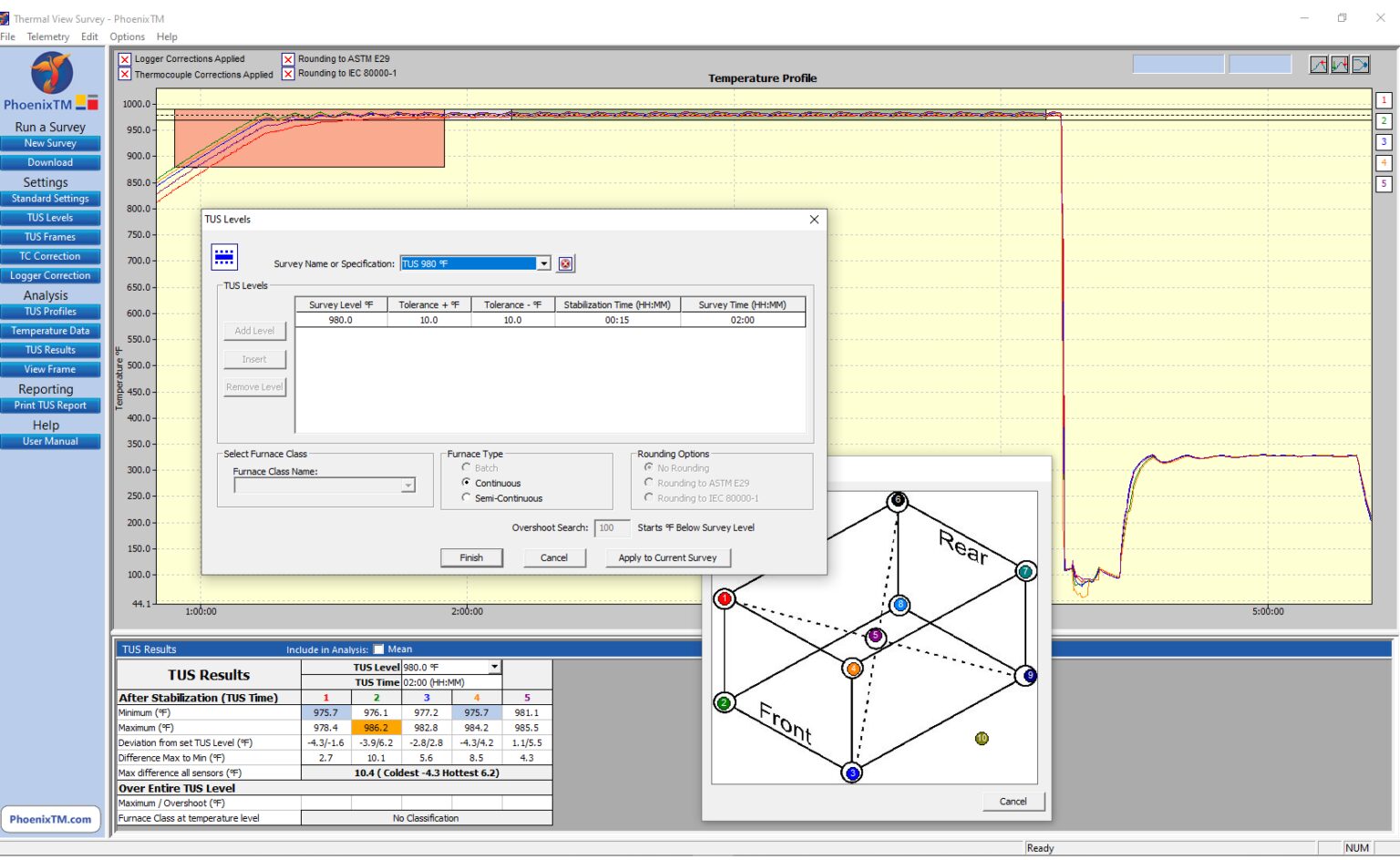The image size is (1400, 860).
Task: Open the Telemetry menu
Action: pos(47,36)
